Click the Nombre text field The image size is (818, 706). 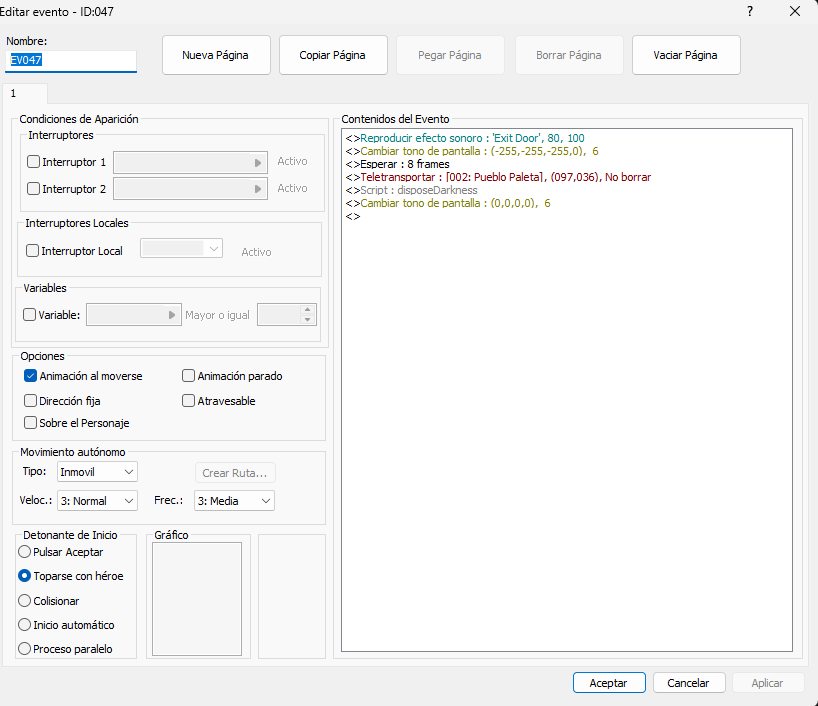(70, 61)
